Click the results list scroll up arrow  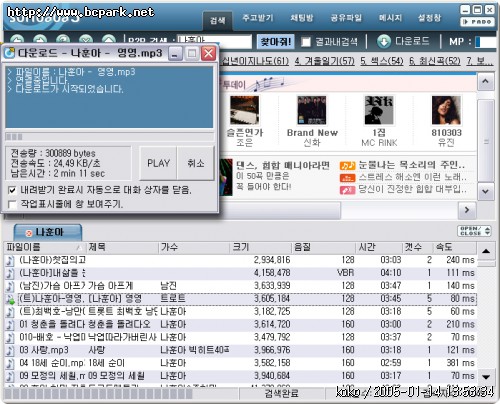(x=486, y=251)
